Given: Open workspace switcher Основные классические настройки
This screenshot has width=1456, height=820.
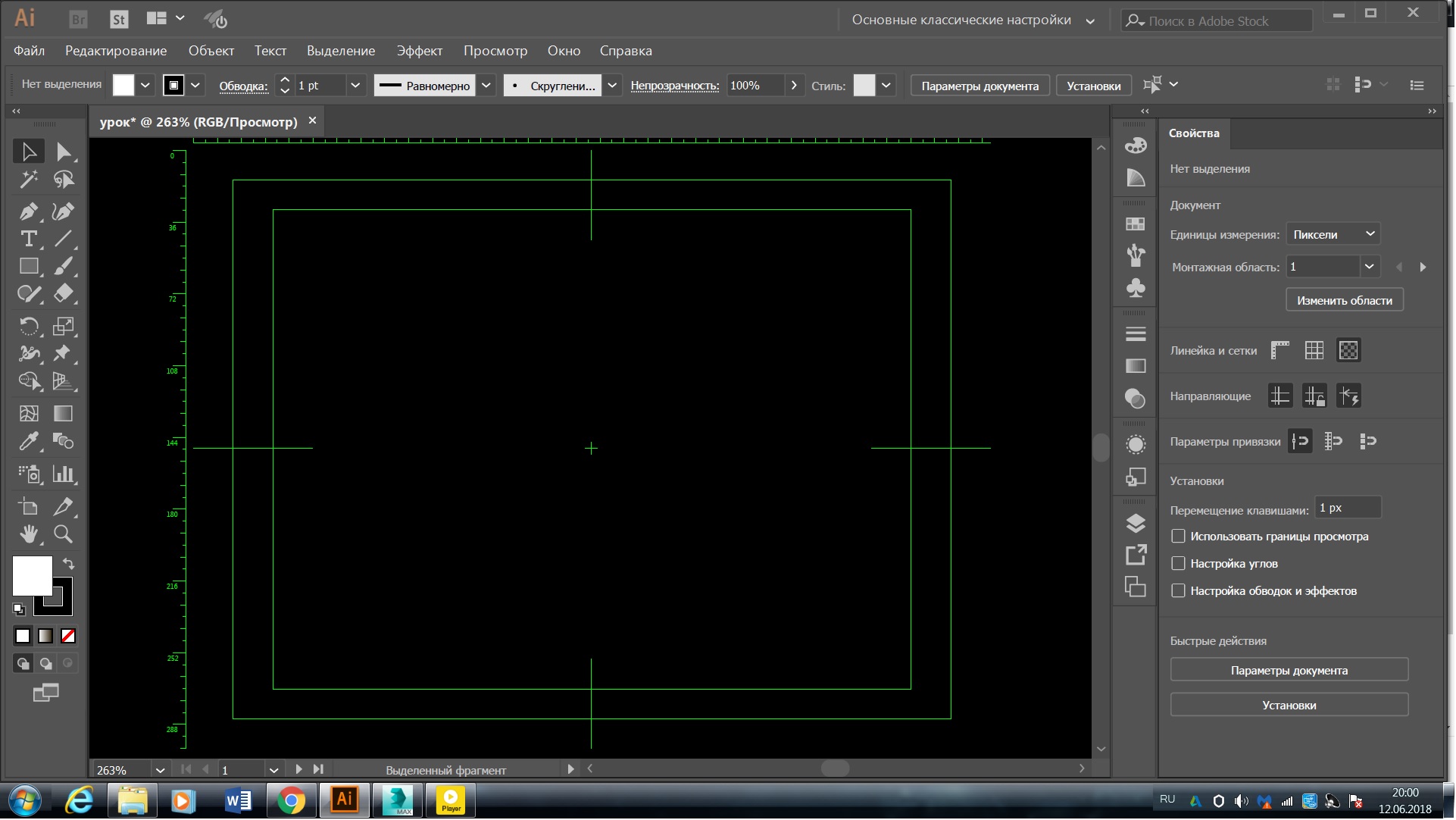Looking at the screenshot, I should (973, 20).
